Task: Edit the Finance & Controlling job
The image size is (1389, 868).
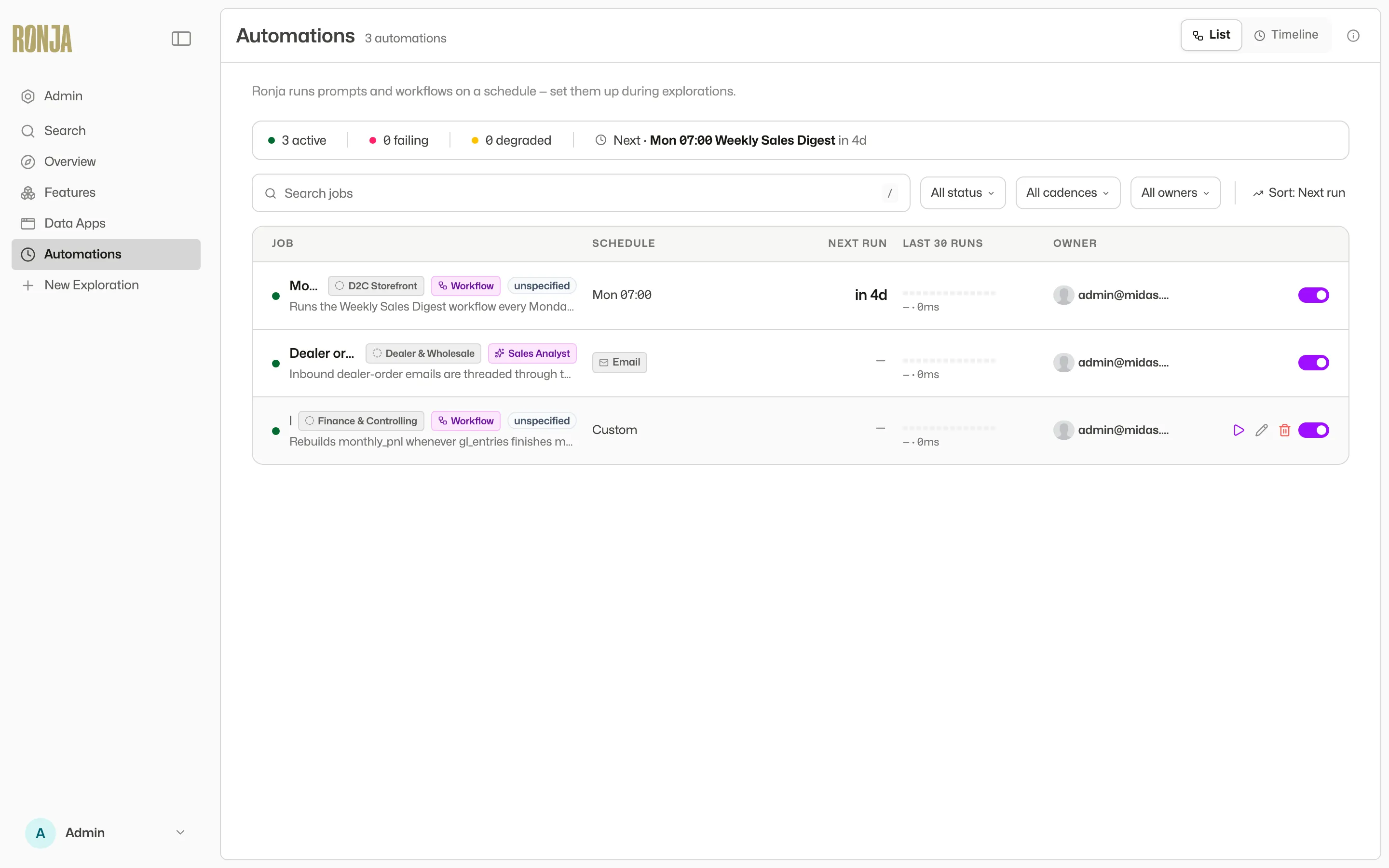Action: 1261,430
